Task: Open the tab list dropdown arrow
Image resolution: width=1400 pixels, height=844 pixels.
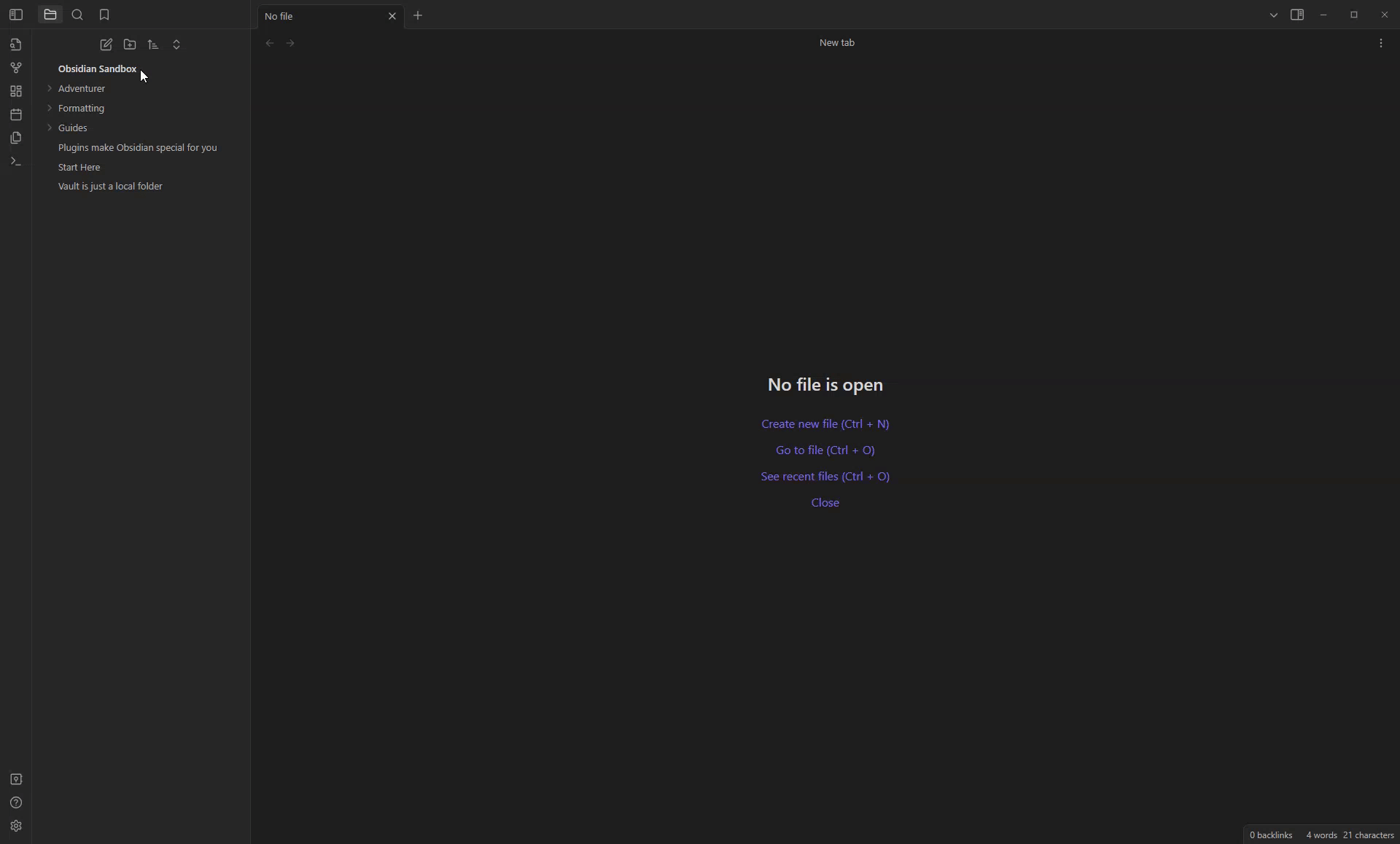Action: (1273, 15)
